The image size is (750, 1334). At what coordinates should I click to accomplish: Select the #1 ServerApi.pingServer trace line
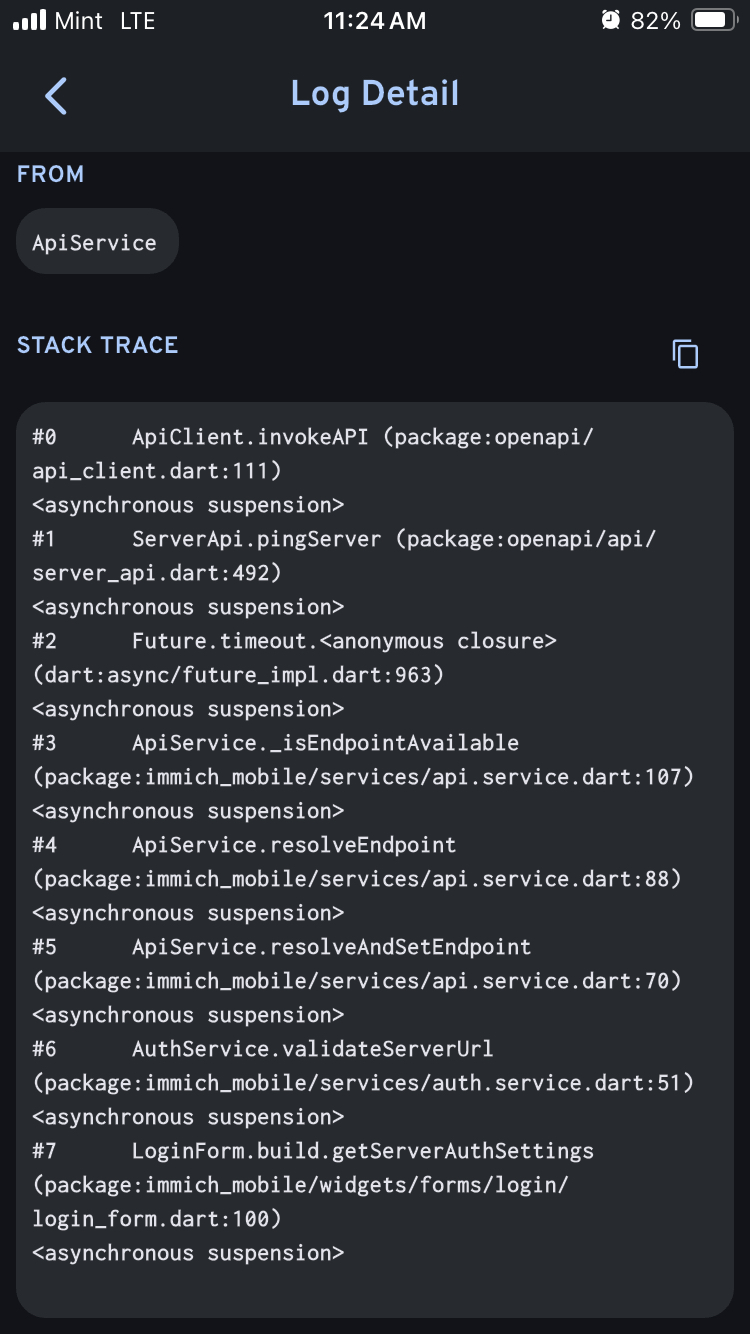pos(344,539)
